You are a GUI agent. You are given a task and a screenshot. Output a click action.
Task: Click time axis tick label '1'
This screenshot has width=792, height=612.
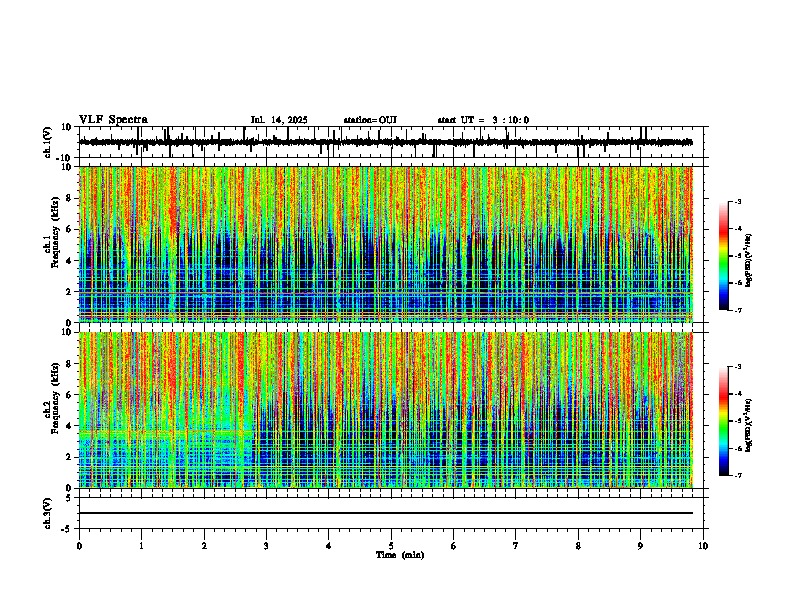point(141,546)
